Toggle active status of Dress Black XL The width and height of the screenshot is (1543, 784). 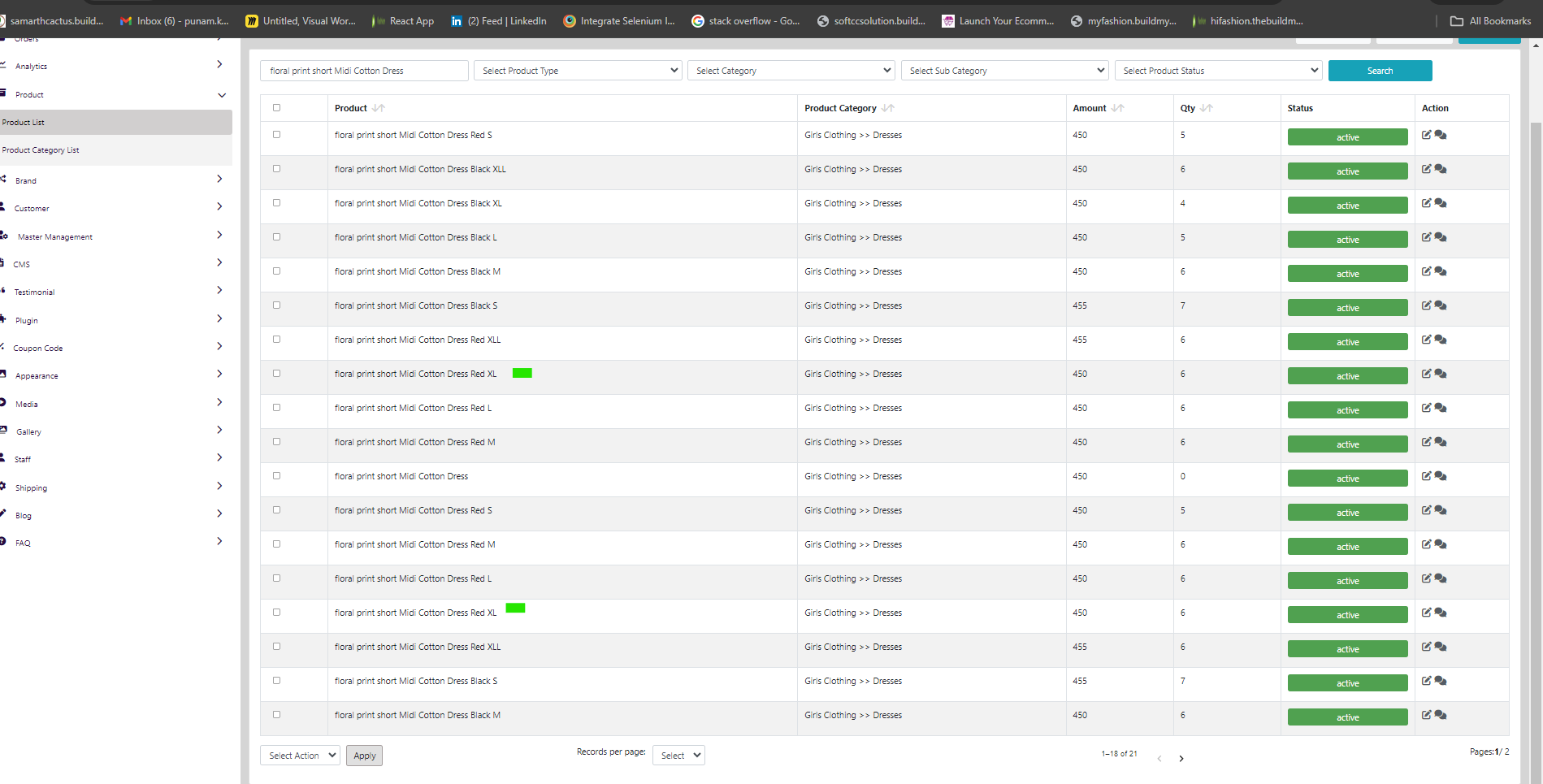click(x=1347, y=206)
